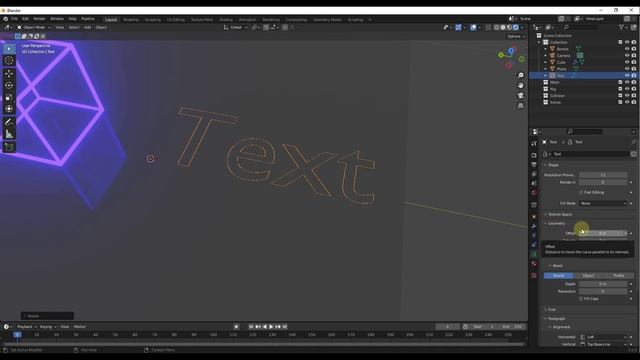Click the Resolution Preview U field
640x360 pixels.
(x=603, y=175)
